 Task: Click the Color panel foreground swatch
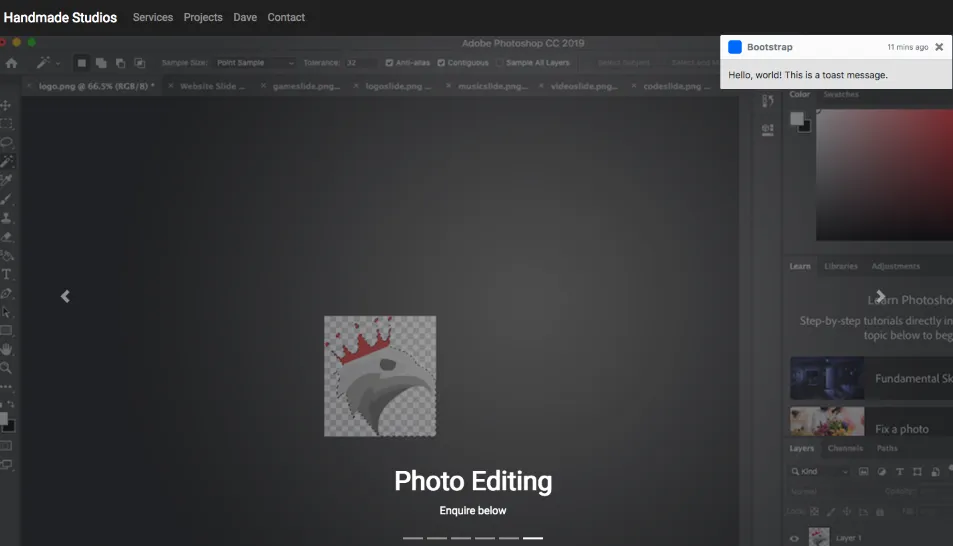pyautogui.click(x=797, y=119)
